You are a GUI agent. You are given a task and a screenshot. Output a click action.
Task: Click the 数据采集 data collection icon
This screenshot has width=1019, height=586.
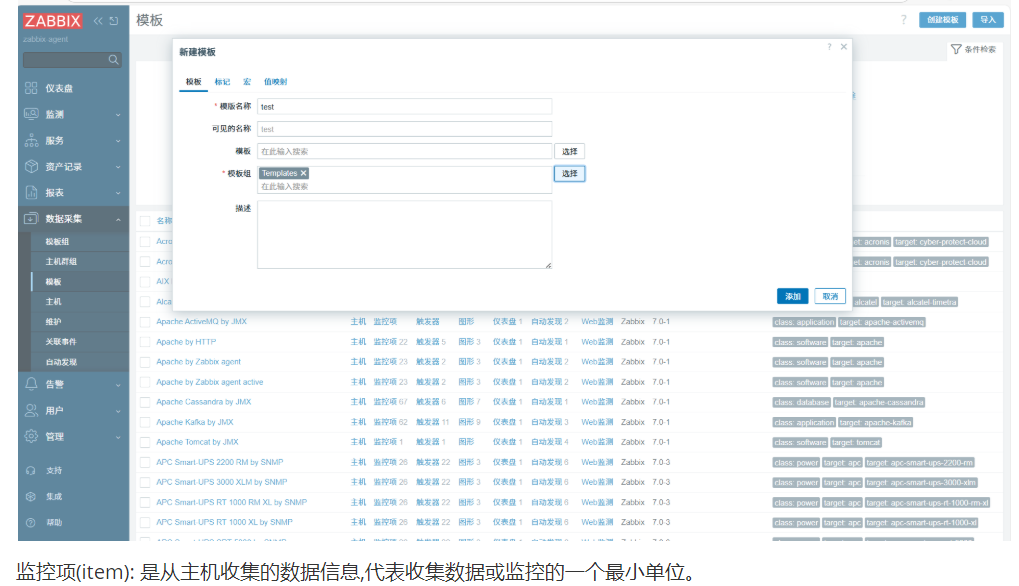click(x=31, y=218)
